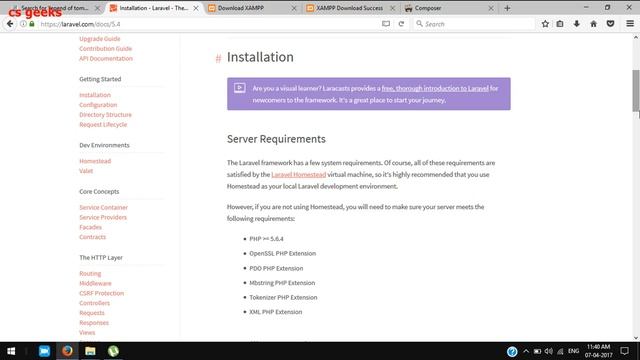Viewport: 640px width, 360px height.
Task: Open the Pocket icon in toolbar
Action: click(610, 24)
